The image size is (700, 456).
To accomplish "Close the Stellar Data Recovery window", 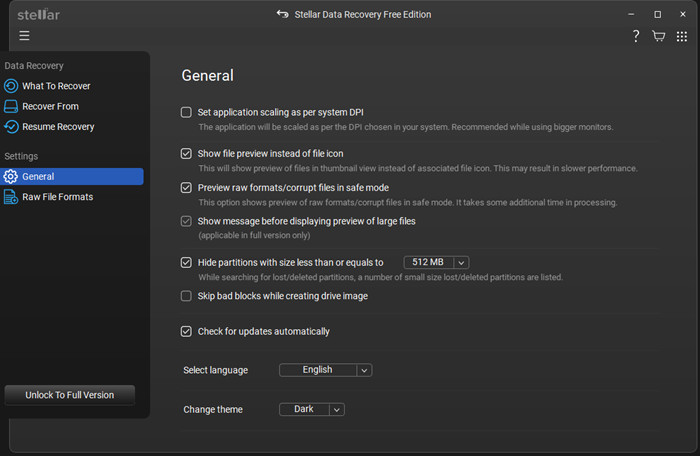I will click(683, 14).
